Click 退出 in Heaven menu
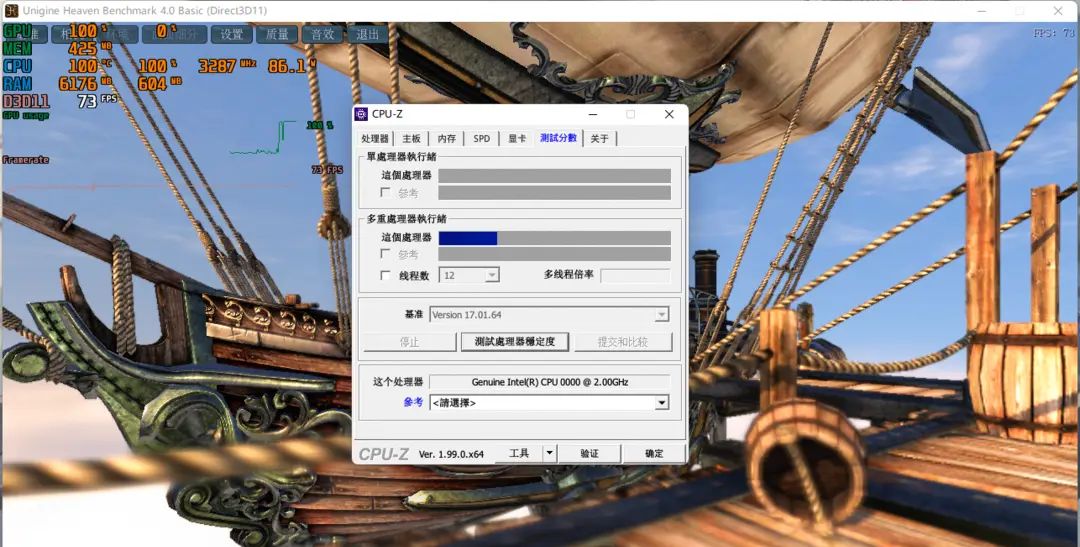 pos(367,34)
